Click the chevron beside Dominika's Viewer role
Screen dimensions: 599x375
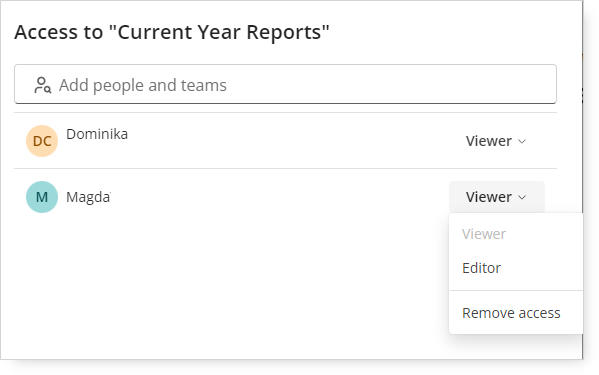[x=522, y=141]
